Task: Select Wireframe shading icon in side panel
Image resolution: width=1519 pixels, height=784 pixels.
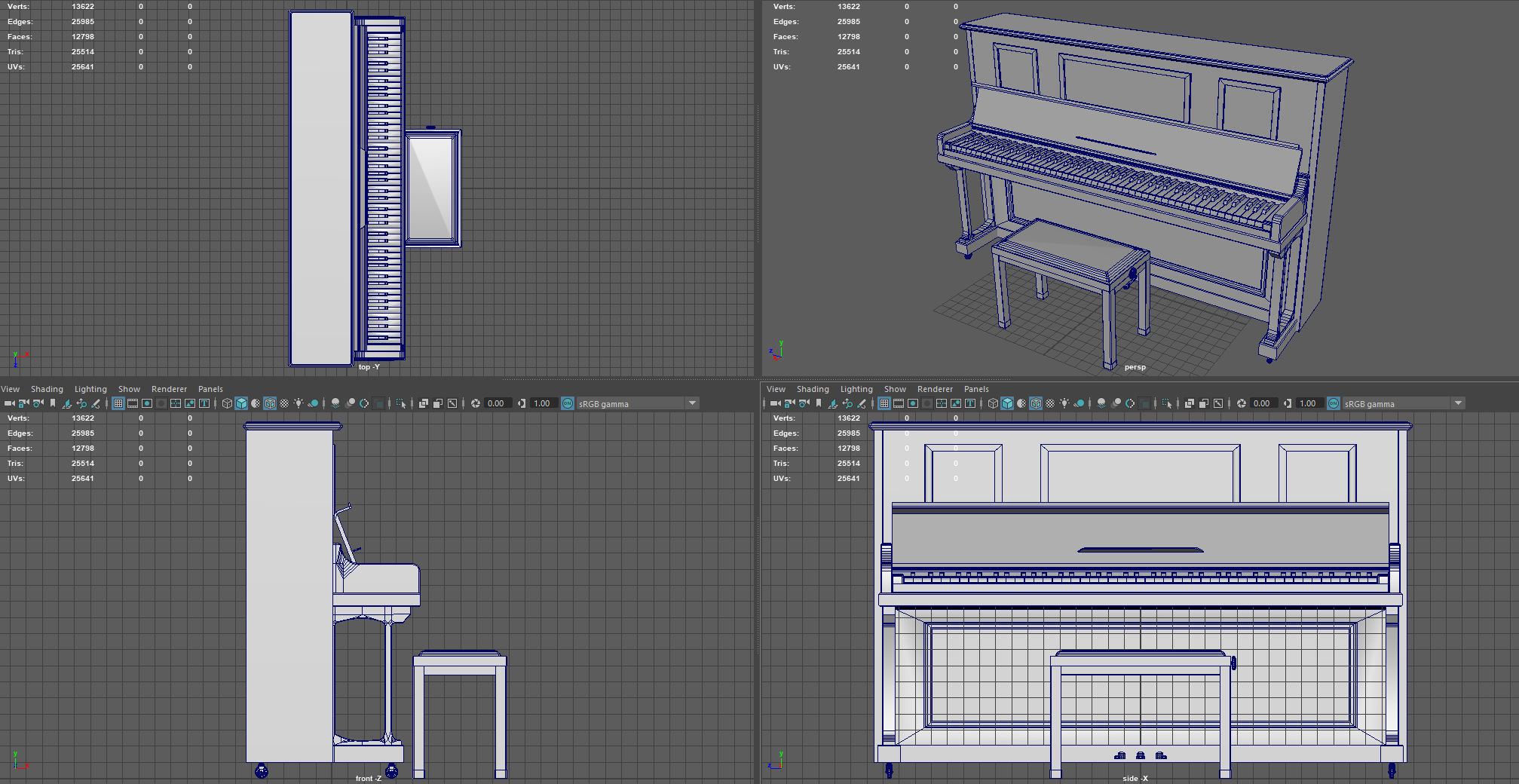Action: point(993,403)
